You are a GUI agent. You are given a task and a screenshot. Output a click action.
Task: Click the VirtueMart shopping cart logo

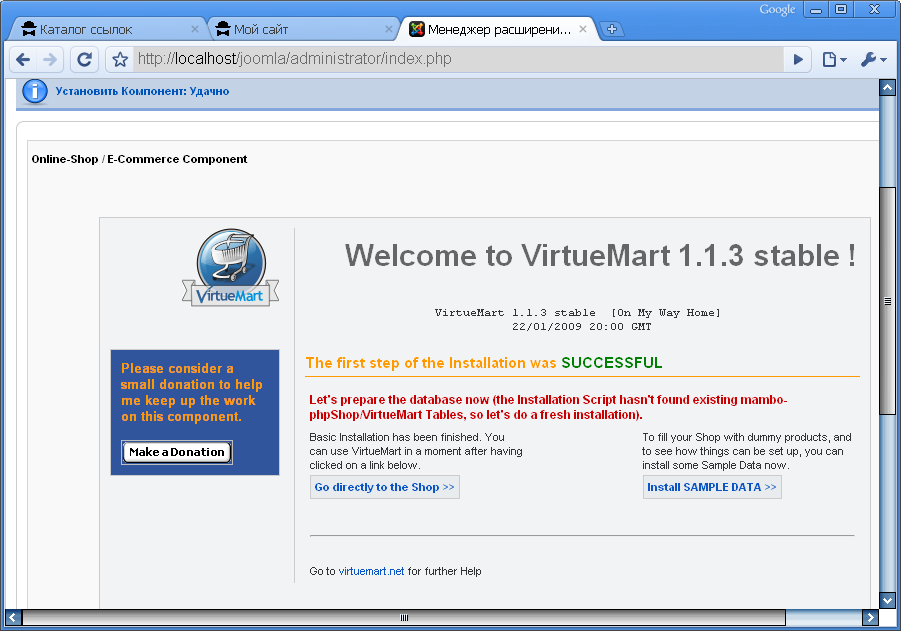pyautogui.click(x=230, y=267)
